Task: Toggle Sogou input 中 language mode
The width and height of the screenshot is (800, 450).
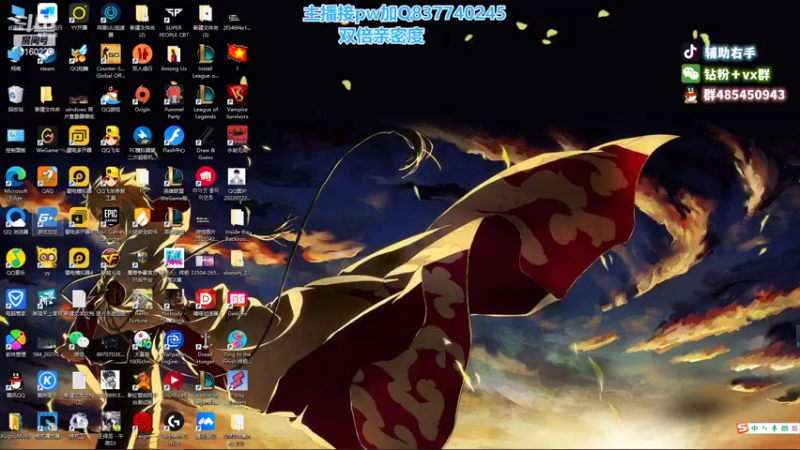Action: pos(755,428)
